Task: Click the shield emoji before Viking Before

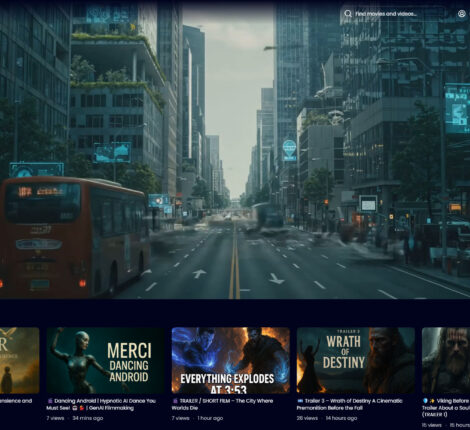Action: tap(425, 401)
